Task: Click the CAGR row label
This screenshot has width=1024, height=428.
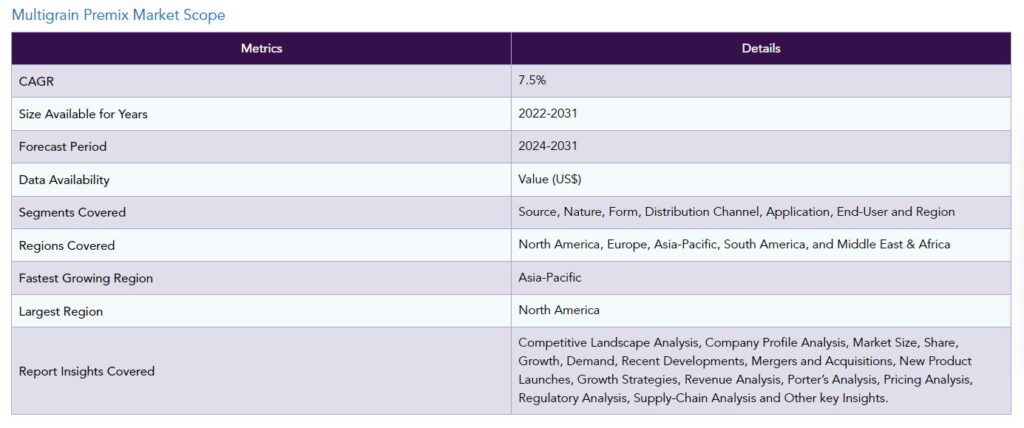Action: [35, 81]
